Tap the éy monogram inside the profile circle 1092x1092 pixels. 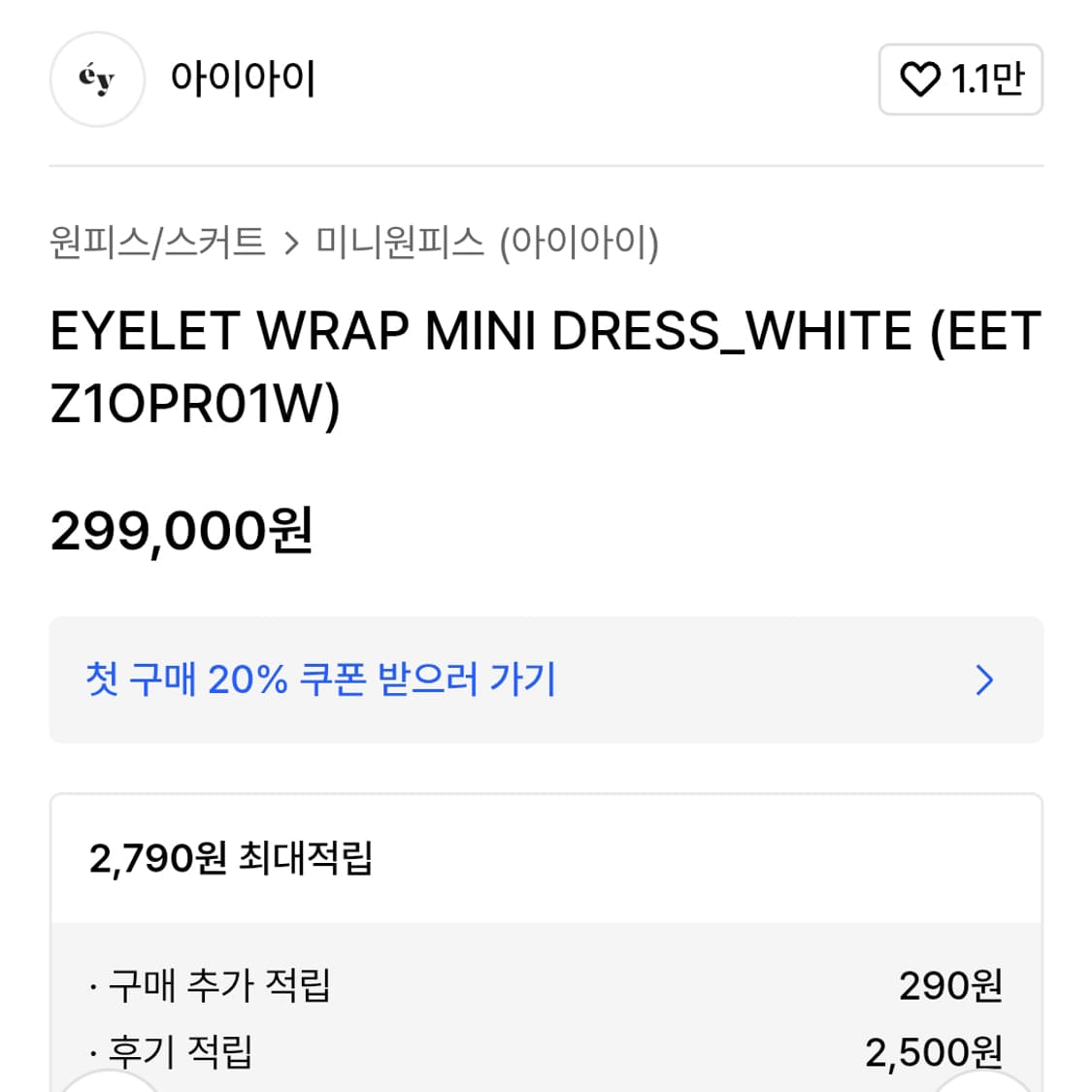point(96,80)
